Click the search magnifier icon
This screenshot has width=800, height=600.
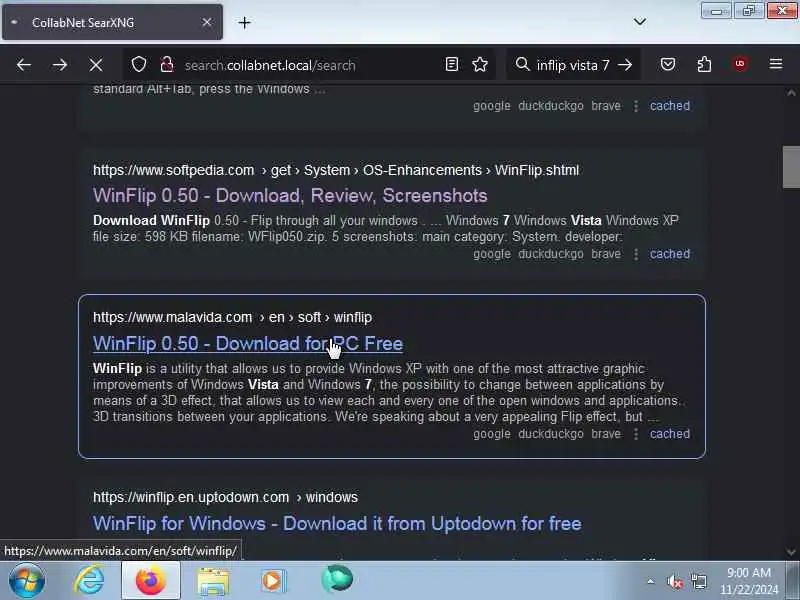pos(522,64)
